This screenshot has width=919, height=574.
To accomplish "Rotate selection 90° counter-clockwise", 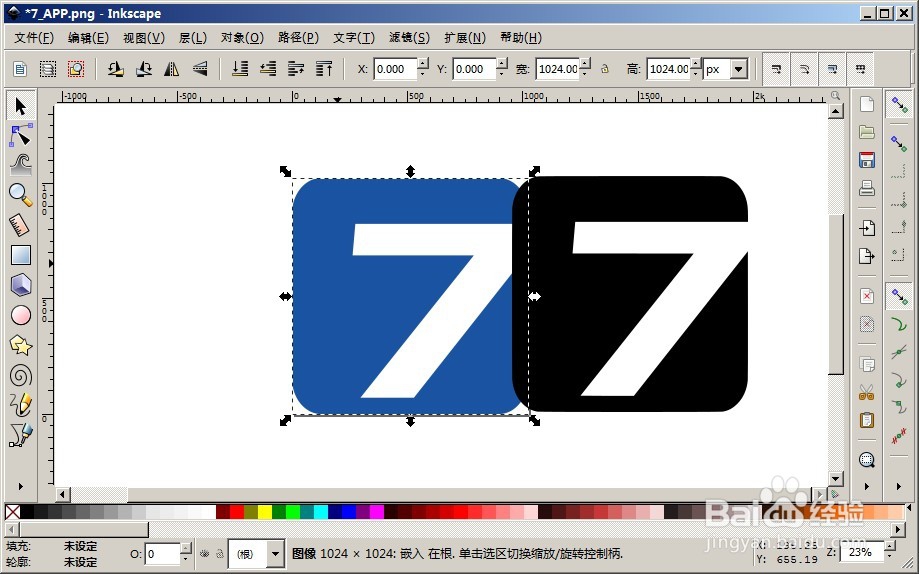I will tap(115, 69).
